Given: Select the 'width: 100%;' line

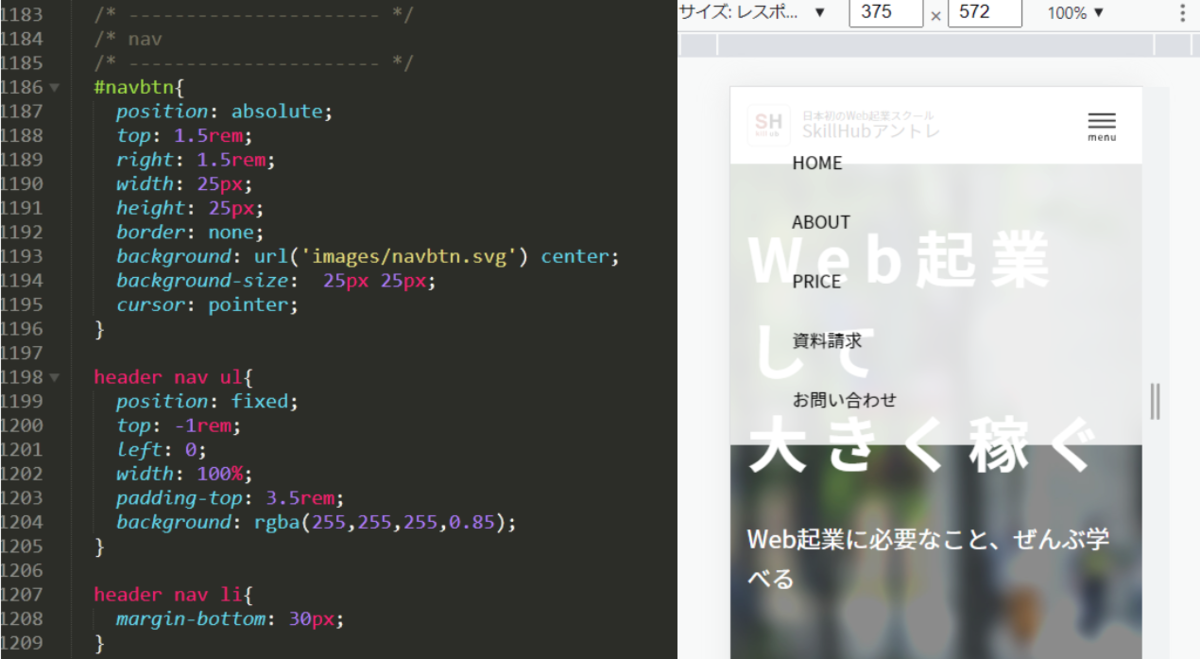Looking at the screenshot, I should [184, 474].
